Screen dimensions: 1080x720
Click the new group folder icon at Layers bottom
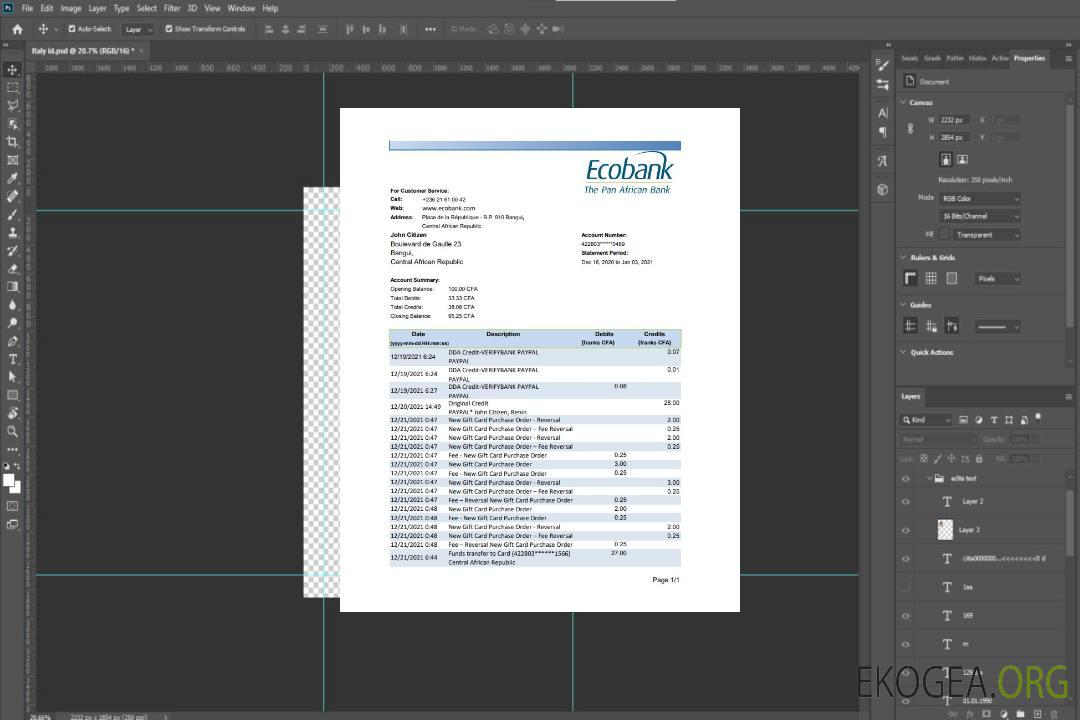click(1020, 714)
